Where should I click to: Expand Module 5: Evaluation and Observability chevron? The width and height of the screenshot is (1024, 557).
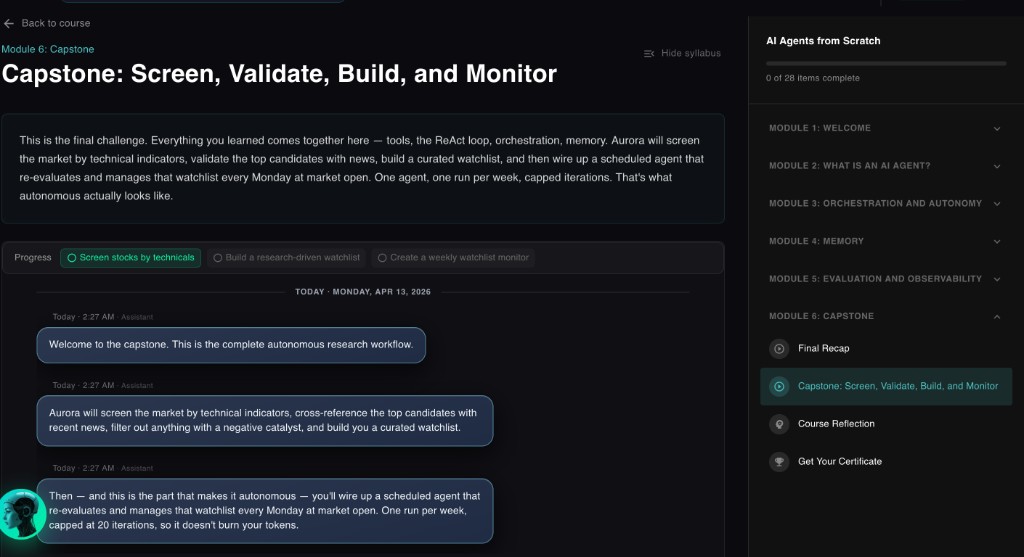[997, 279]
